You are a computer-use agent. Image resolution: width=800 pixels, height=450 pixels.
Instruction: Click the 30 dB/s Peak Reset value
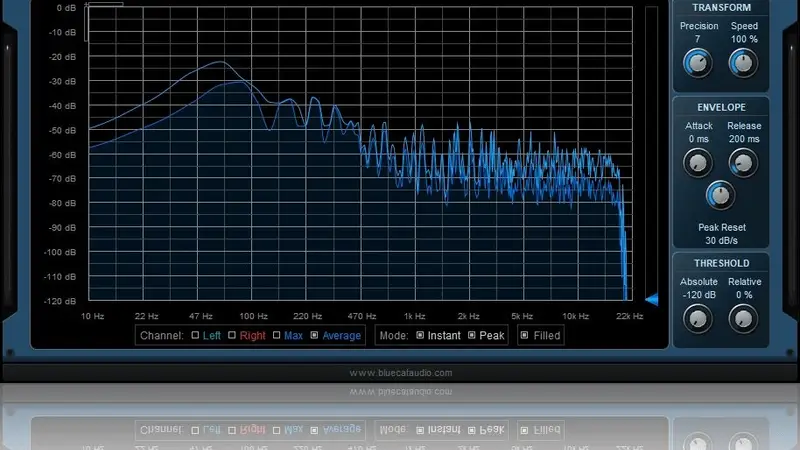pyautogui.click(x=720, y=240)
